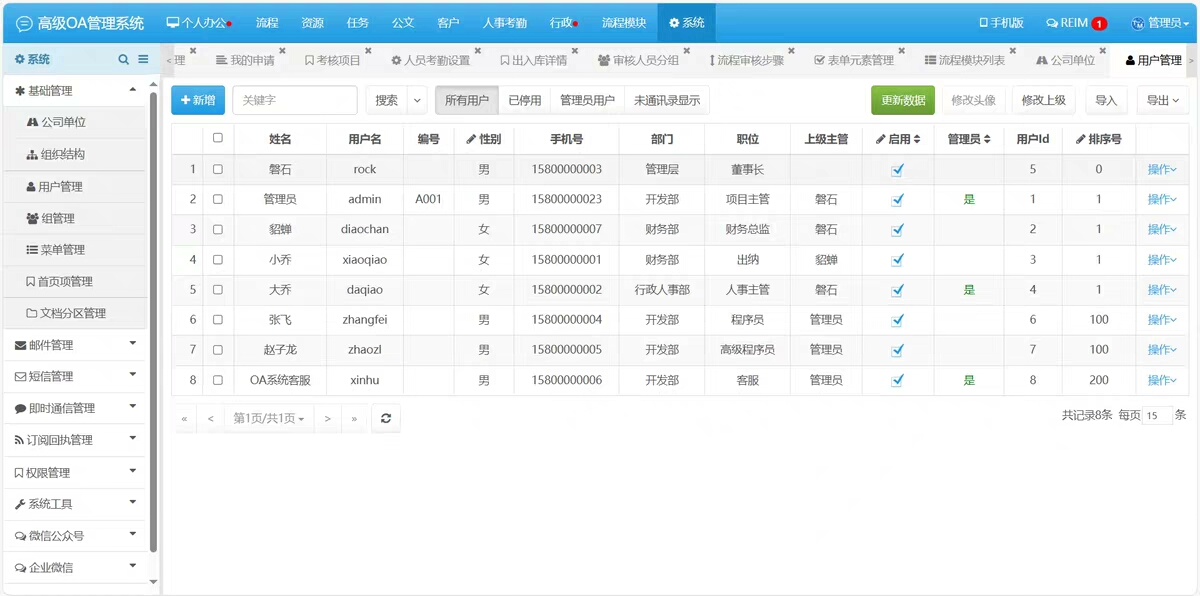This screenshot has width=1200, height=596.
Task: Open the 人事考勤 top menu
Action: pos(504,23)
